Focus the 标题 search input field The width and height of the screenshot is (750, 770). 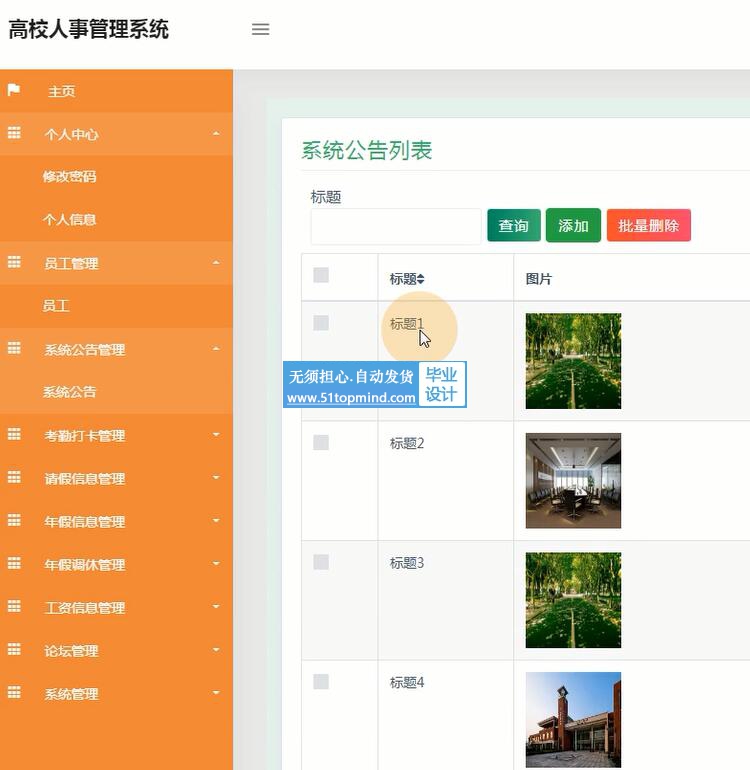(x=396, y=226)
